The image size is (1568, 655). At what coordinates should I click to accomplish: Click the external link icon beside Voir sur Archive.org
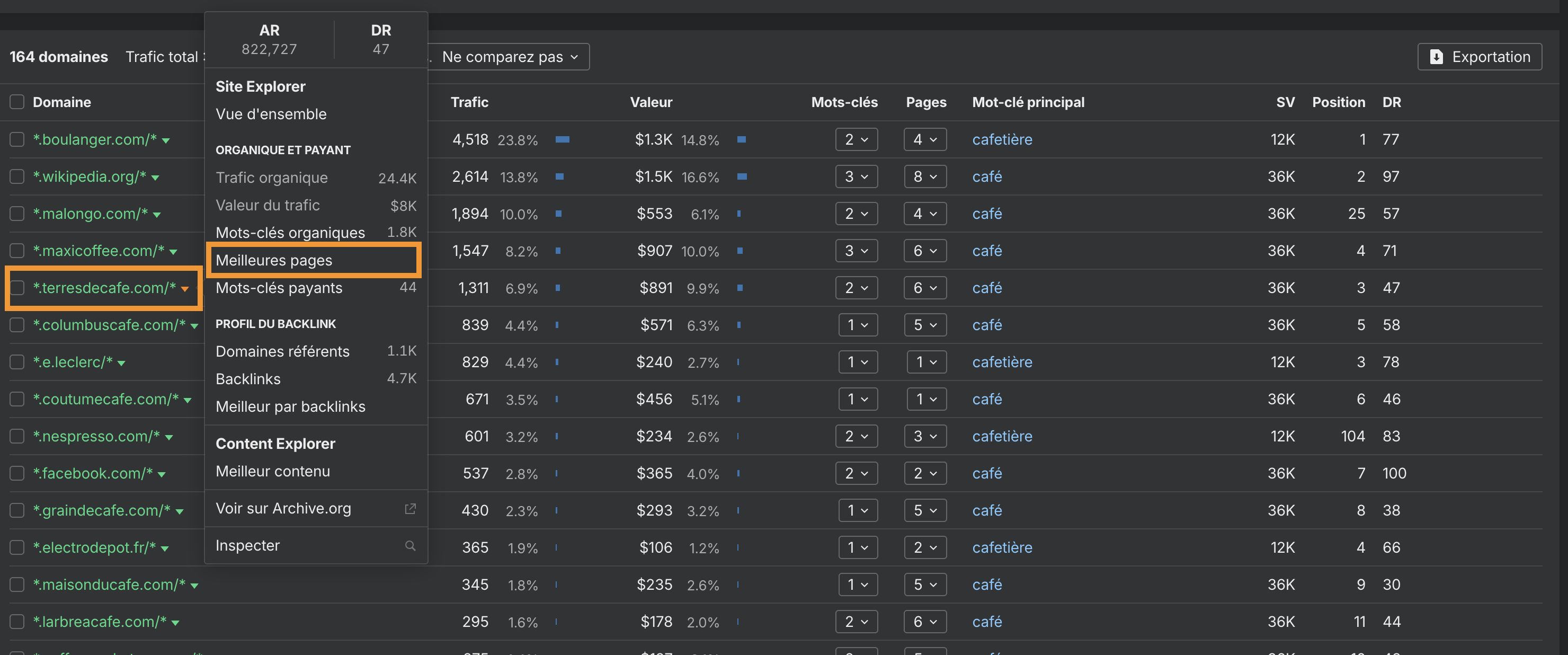[410, 508]
